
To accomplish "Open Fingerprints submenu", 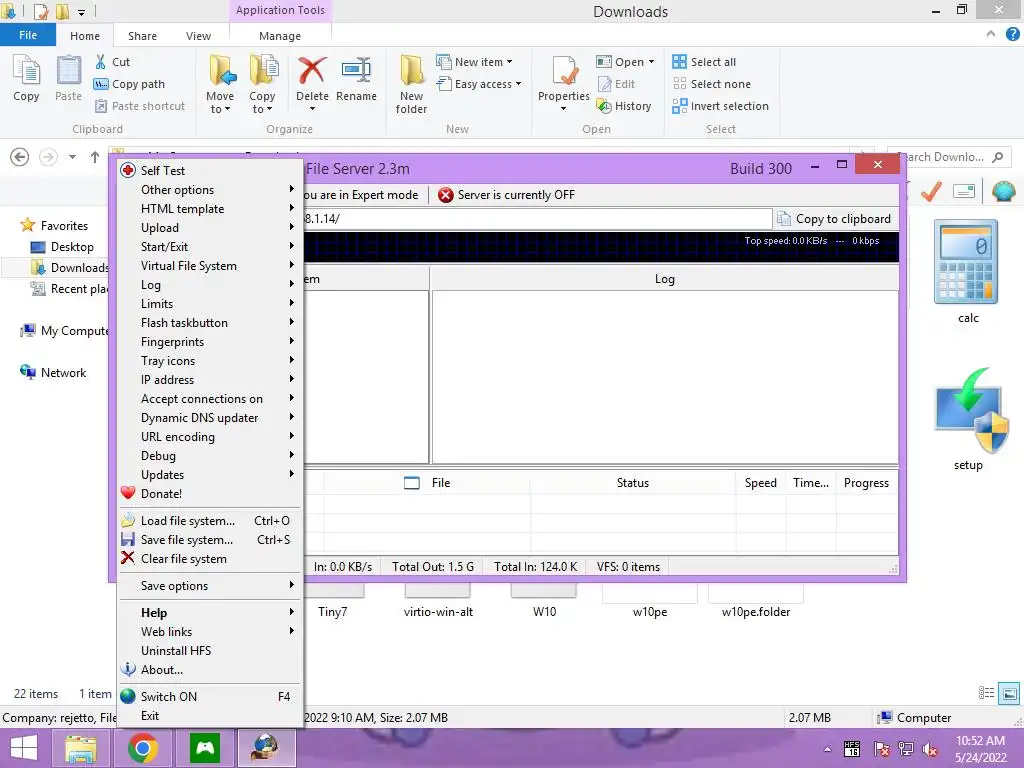I will point(209,342).
